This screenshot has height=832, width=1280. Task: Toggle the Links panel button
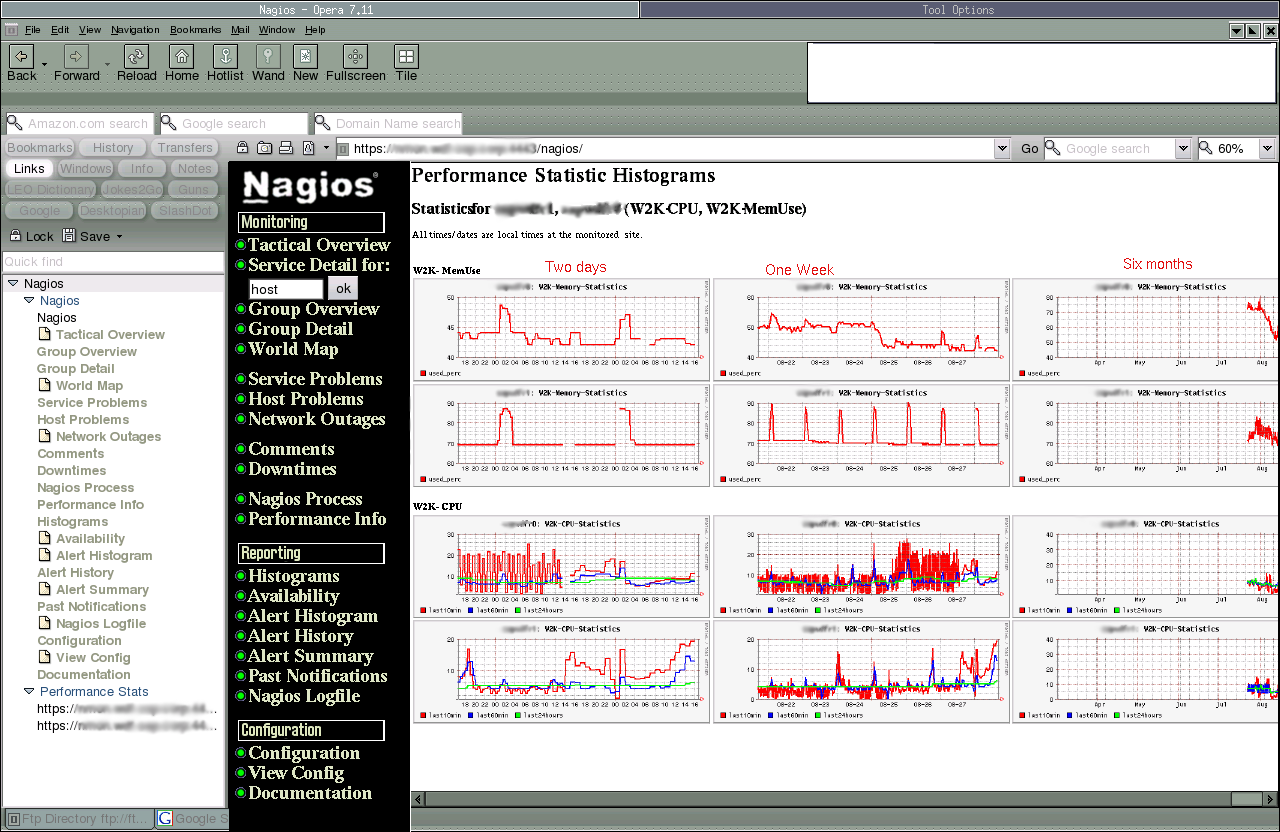(x=29, y=168)
